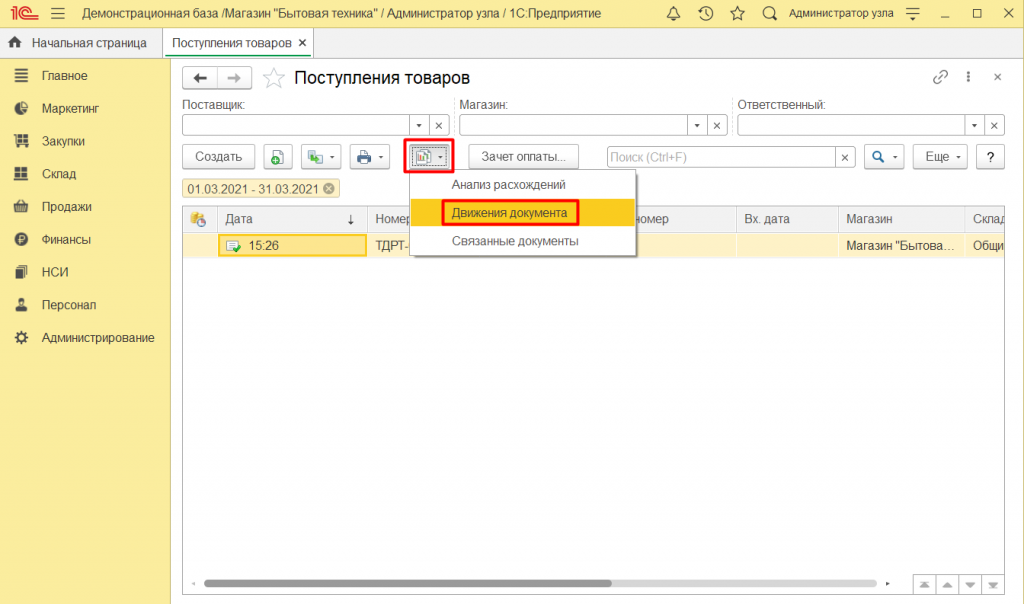
Task: Click the notifications bell icon
Action: pos(673,14)
